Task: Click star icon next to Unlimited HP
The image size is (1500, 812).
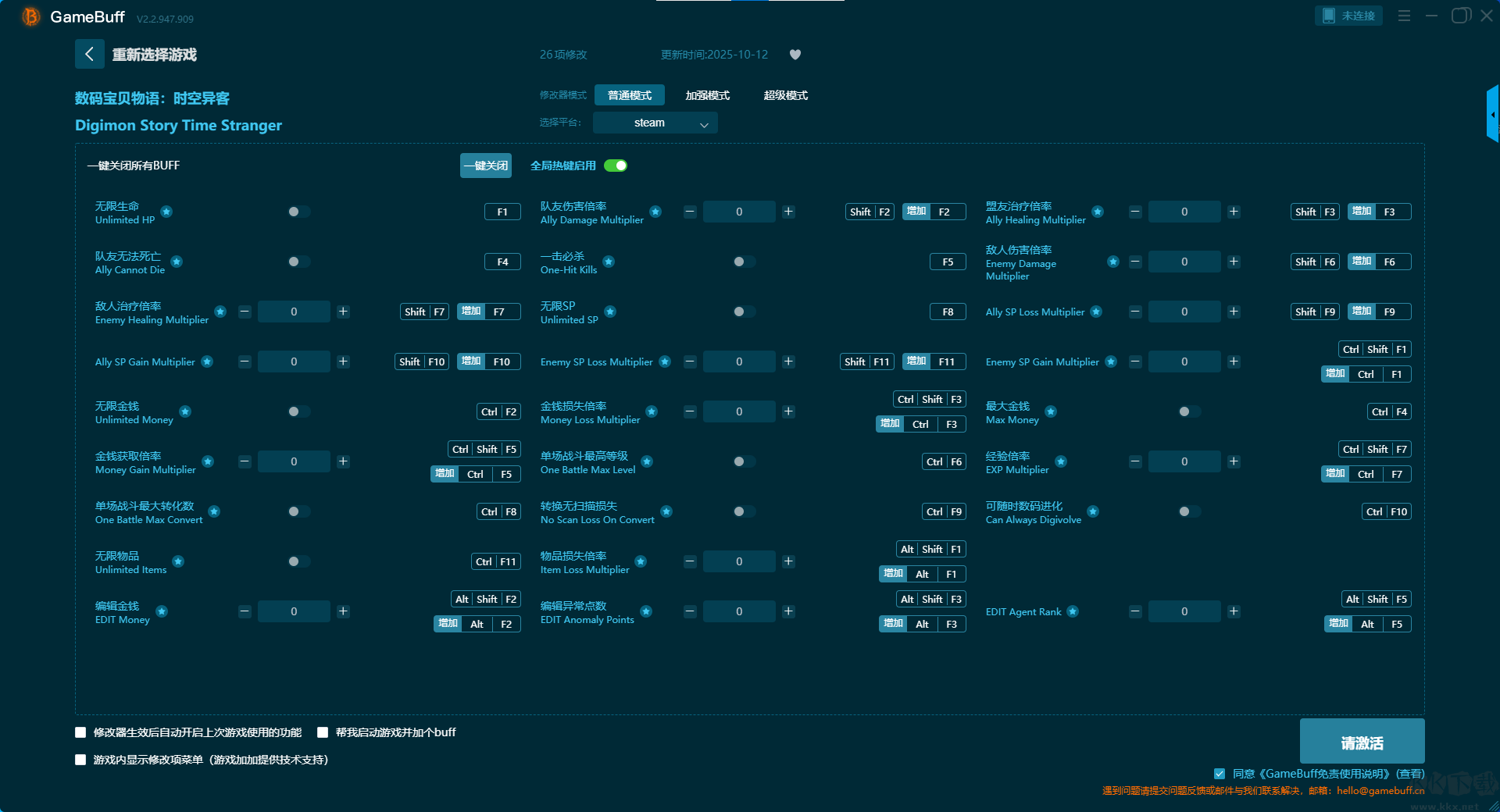Action: coord(166,212)
